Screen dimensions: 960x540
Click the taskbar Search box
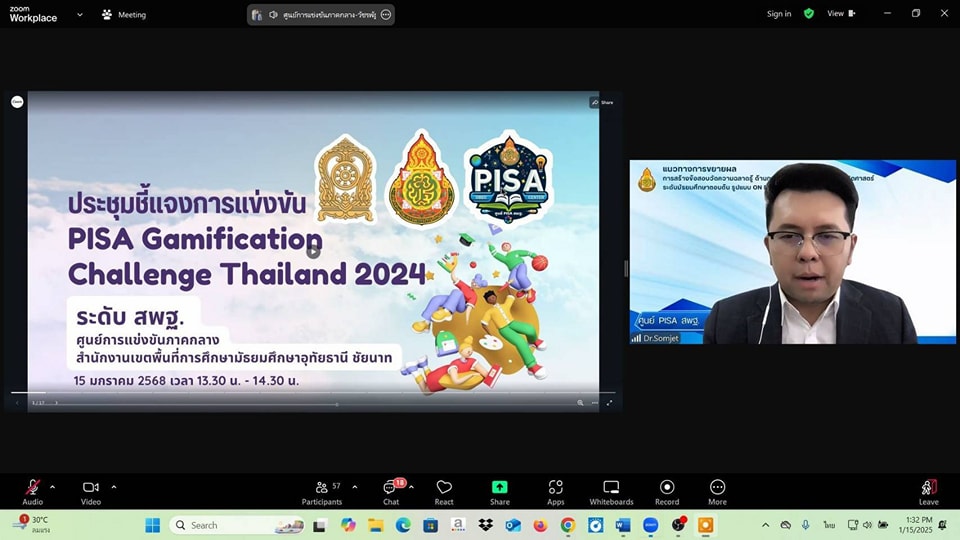238,525
